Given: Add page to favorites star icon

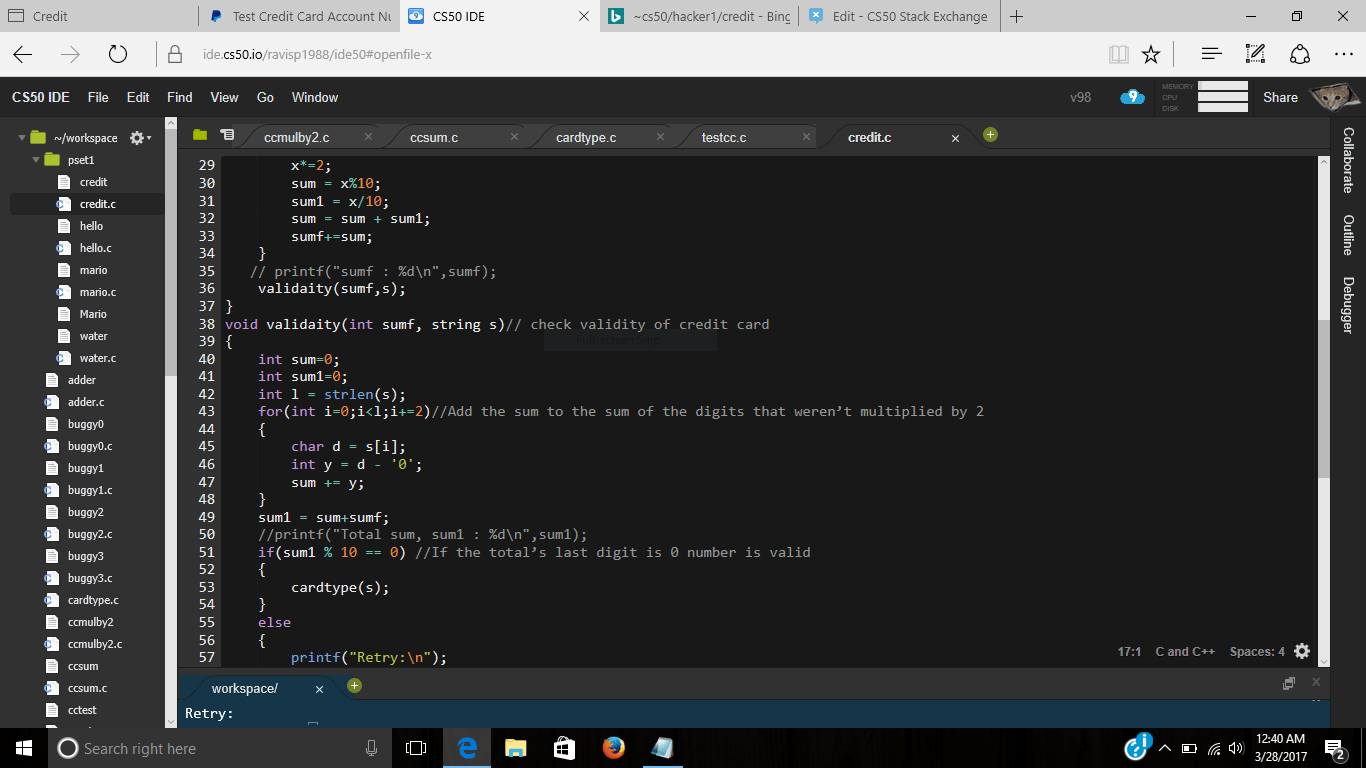Looking at the screenshot, I should pos(1151,54).
